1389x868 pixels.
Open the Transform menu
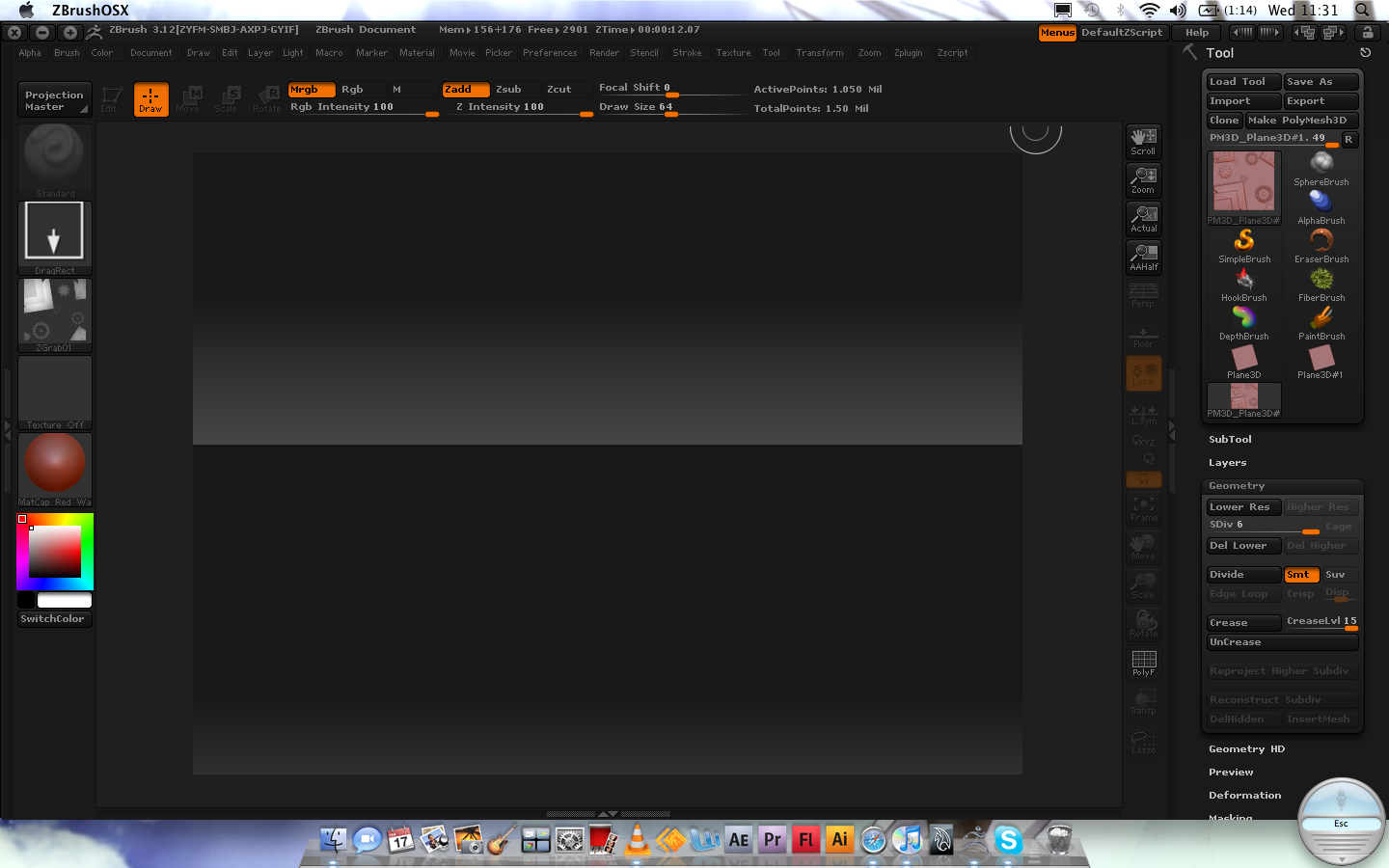[x=820, y=53]
